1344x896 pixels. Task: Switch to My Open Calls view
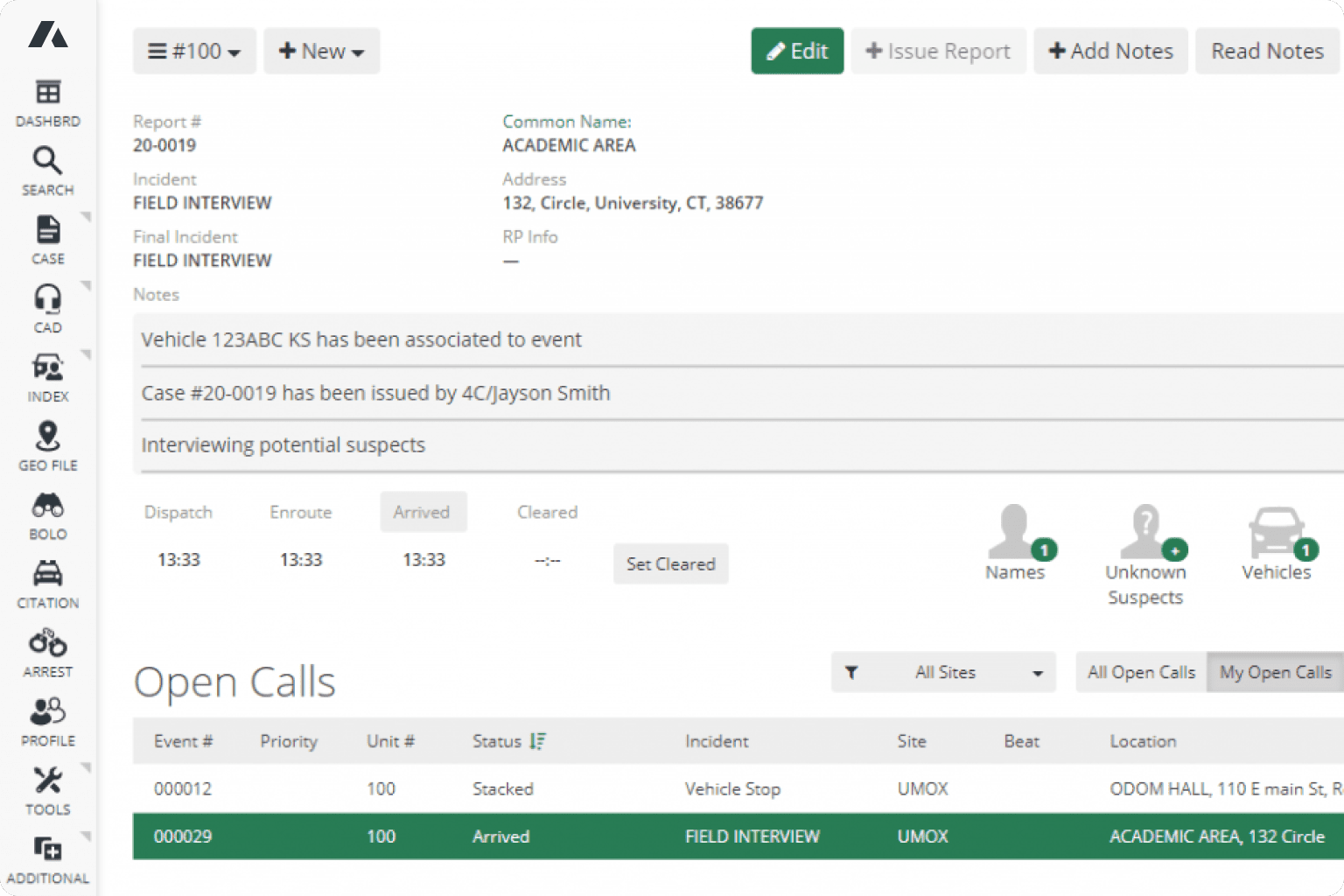[1275, 672]
